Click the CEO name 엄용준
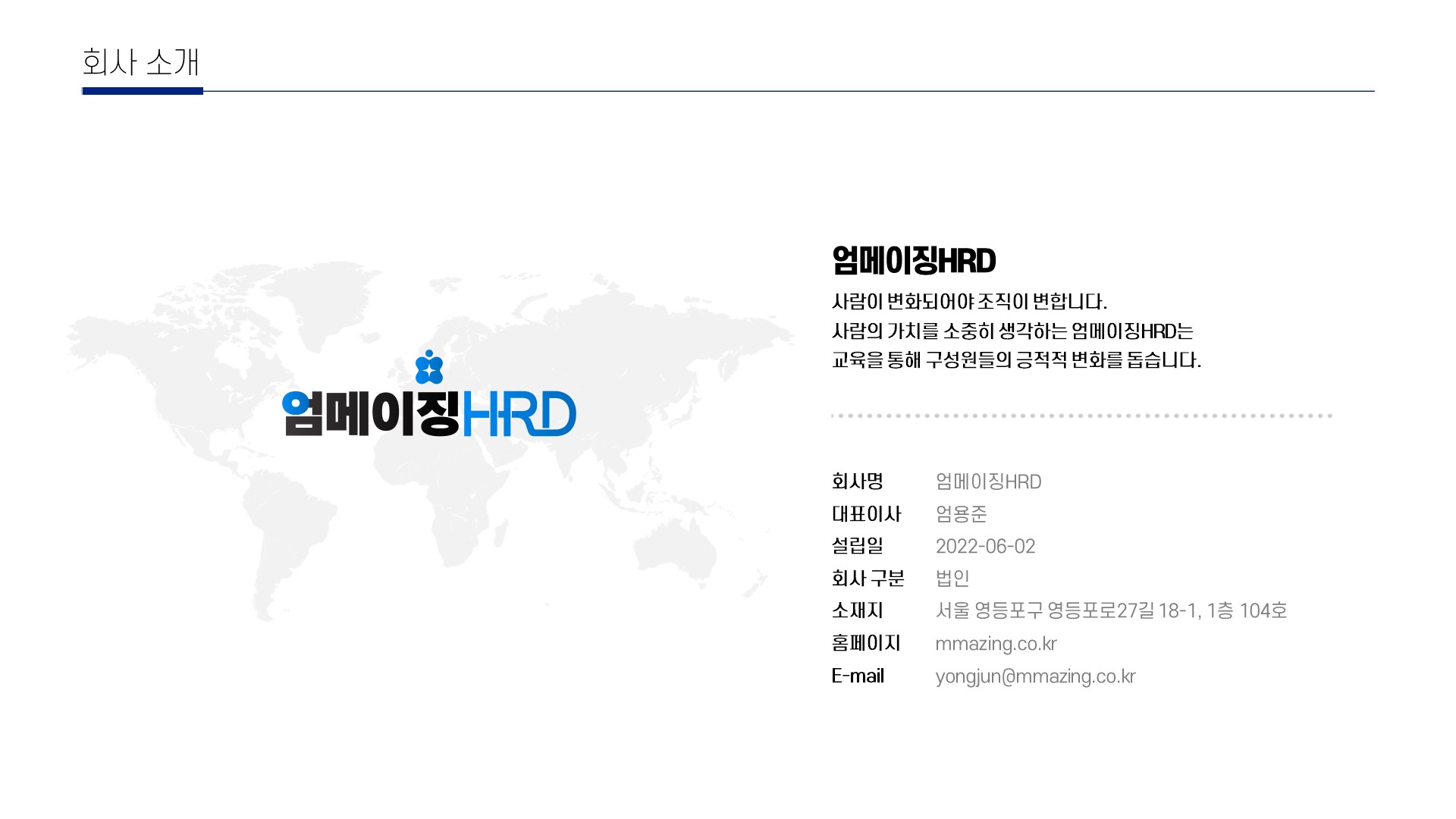1456x819 pixels. pyautogui.click(x=961, y=514)
